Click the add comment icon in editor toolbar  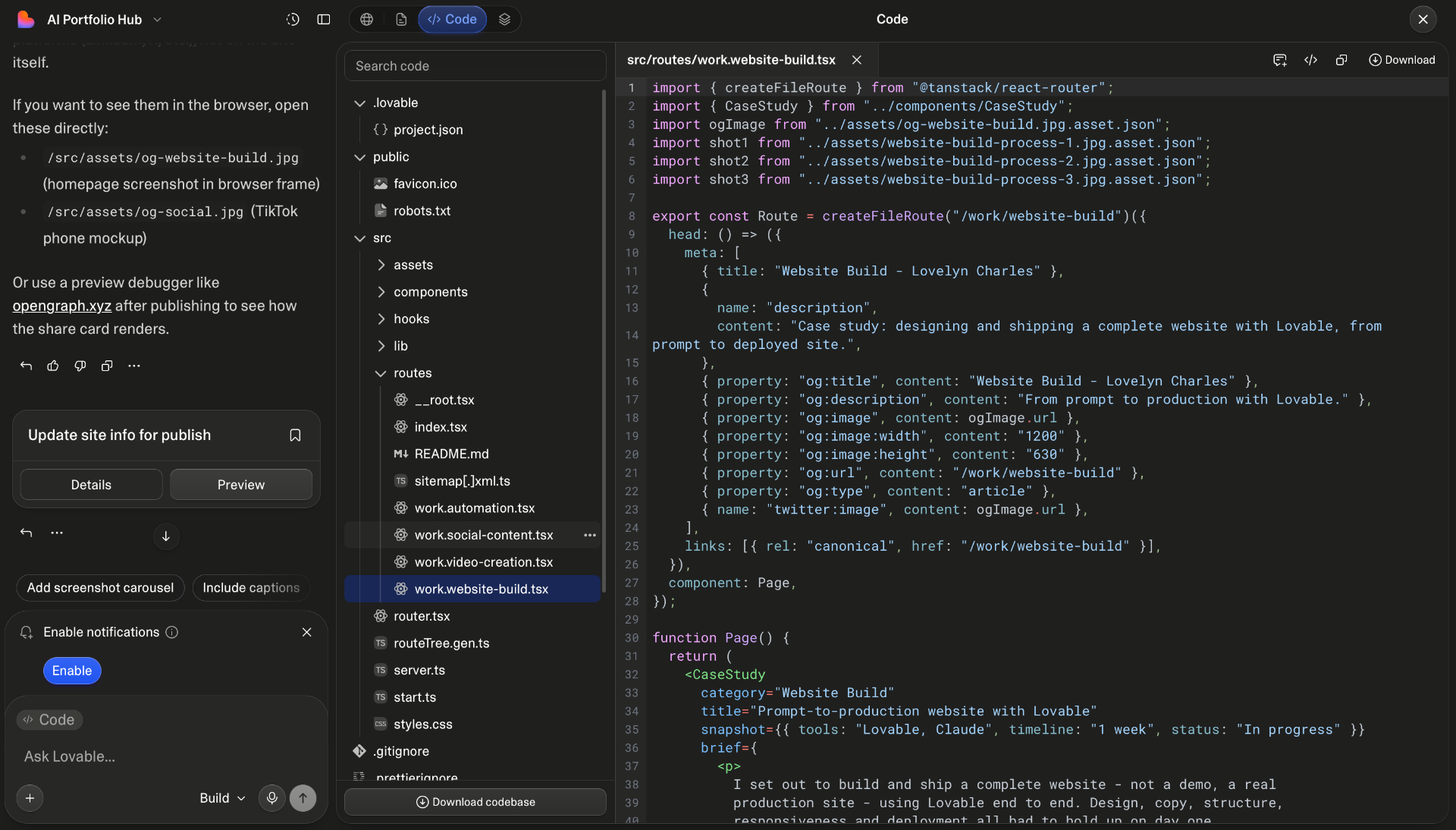pos(1280,60)
